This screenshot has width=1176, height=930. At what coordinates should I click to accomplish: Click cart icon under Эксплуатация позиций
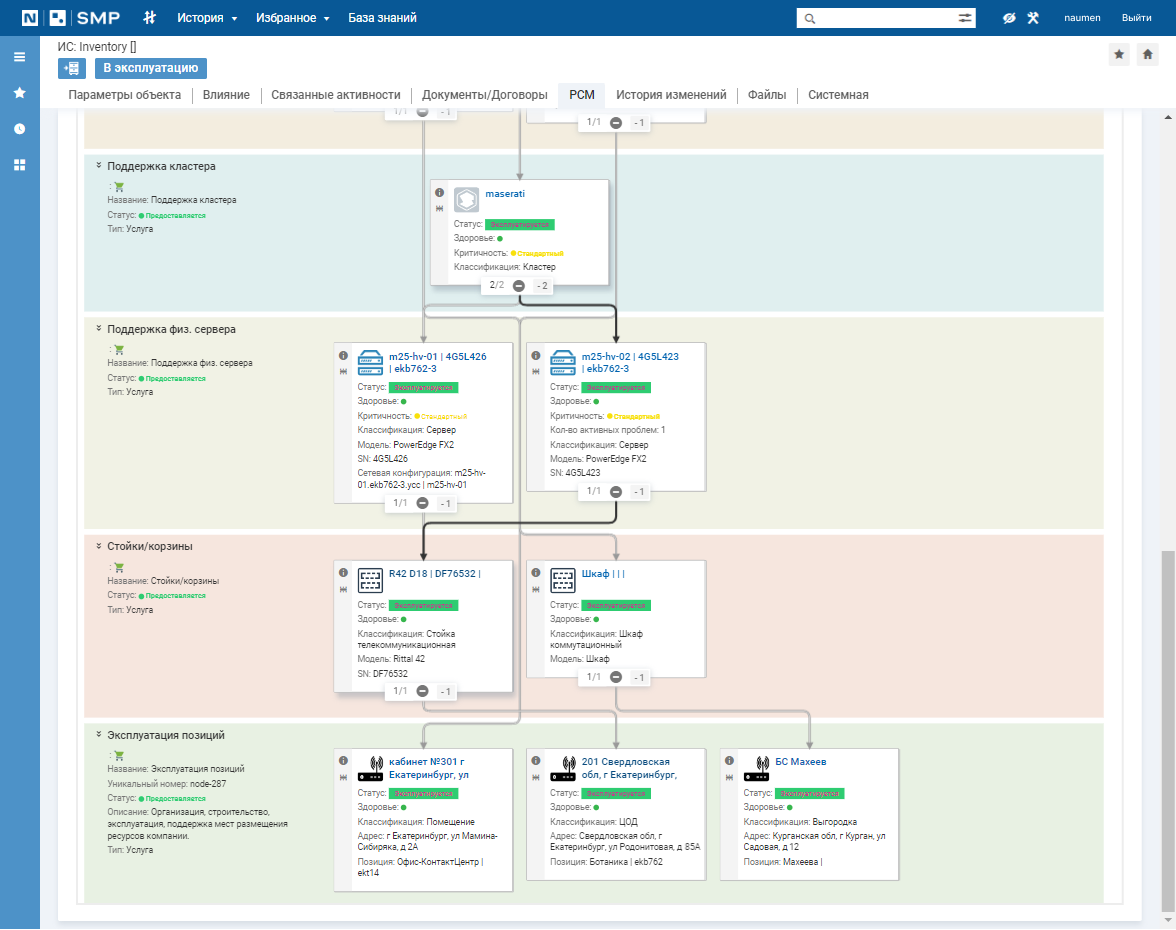point(118,756)
